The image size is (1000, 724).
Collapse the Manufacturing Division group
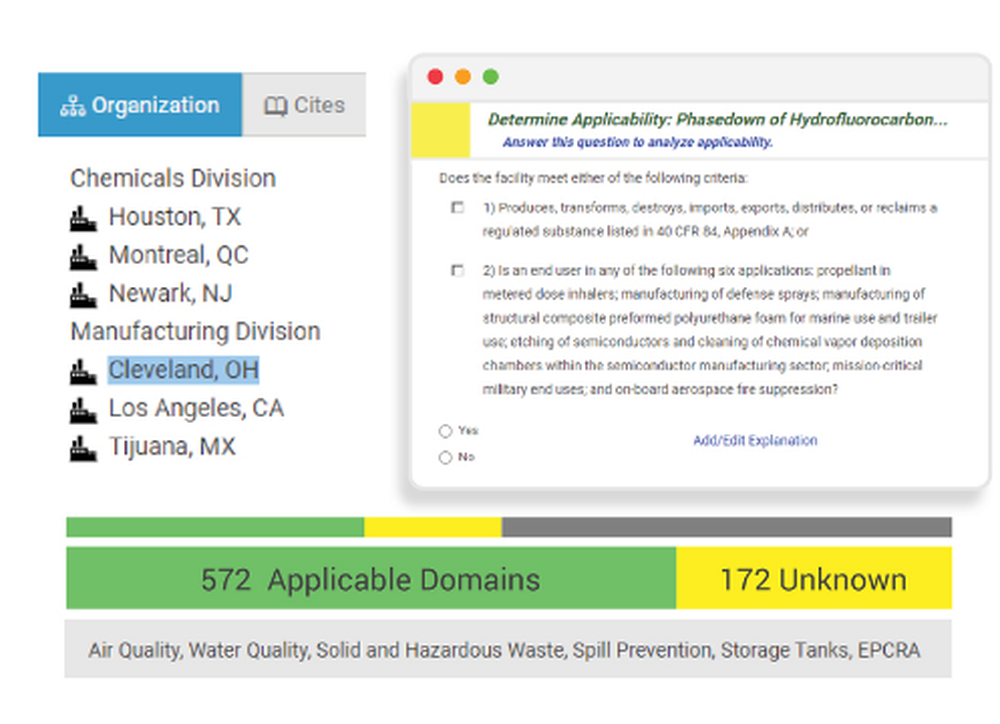click(195, 331)
